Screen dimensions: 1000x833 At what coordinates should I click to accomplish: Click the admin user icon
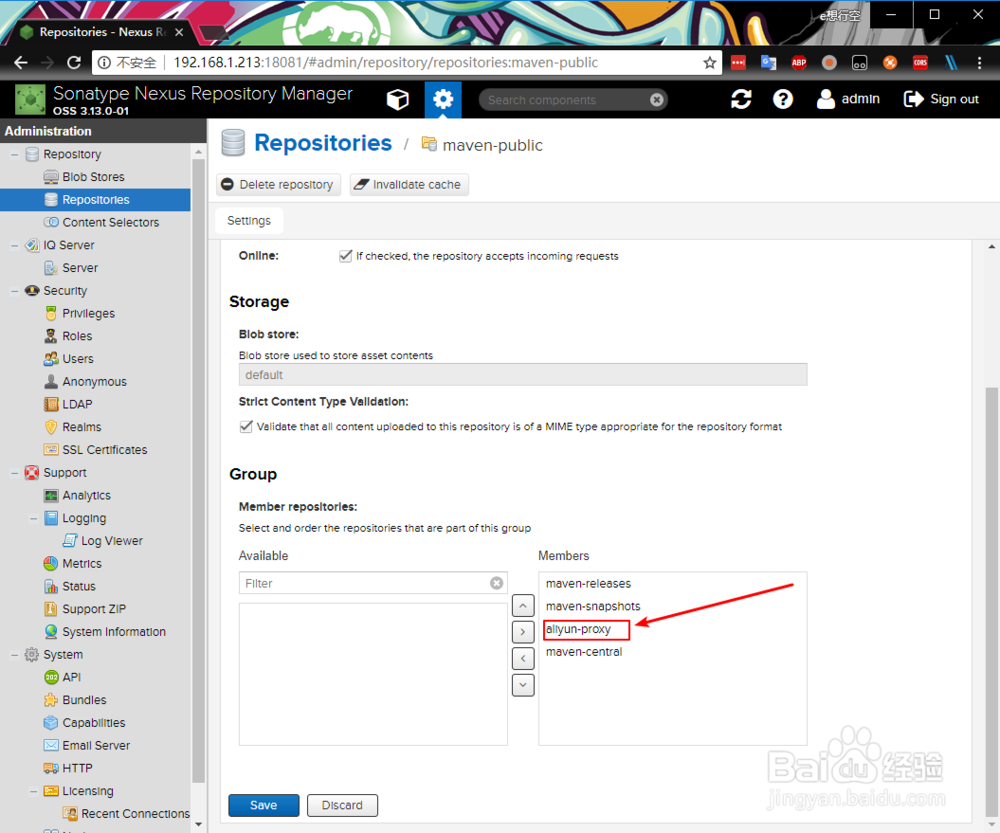pos(825,99)
